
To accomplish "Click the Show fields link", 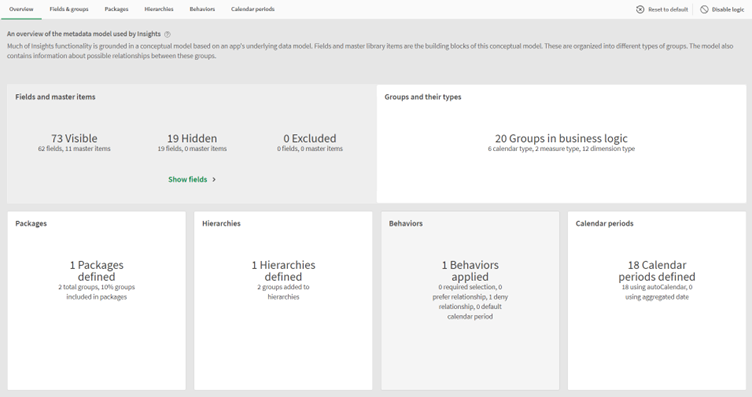I will click(188, 179).
